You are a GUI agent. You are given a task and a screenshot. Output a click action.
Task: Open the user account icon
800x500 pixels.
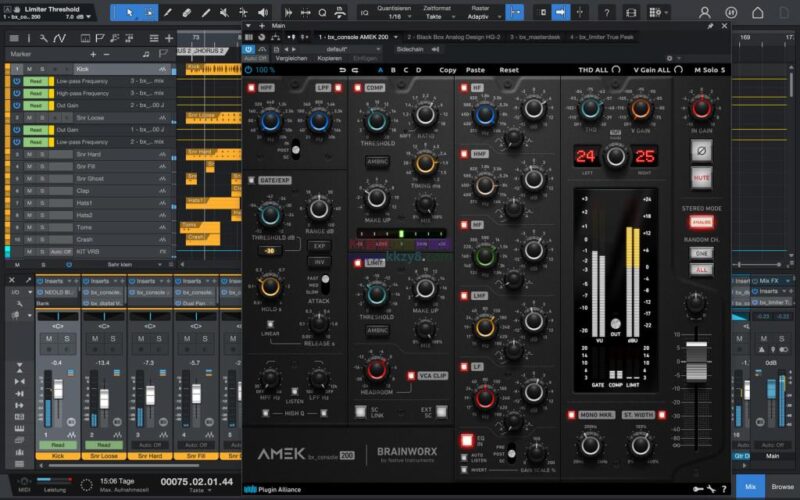coord(705,12)
